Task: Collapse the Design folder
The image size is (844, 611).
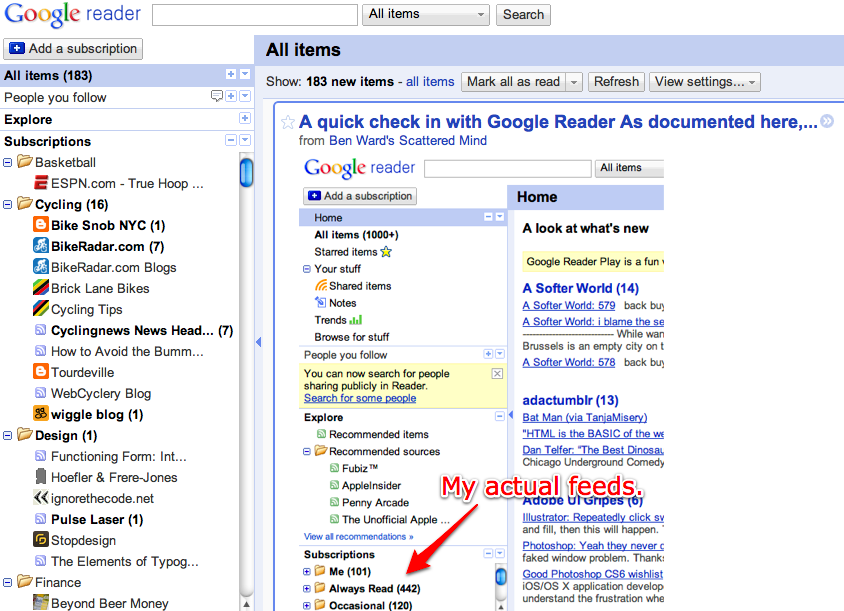Action: (8, 436)
